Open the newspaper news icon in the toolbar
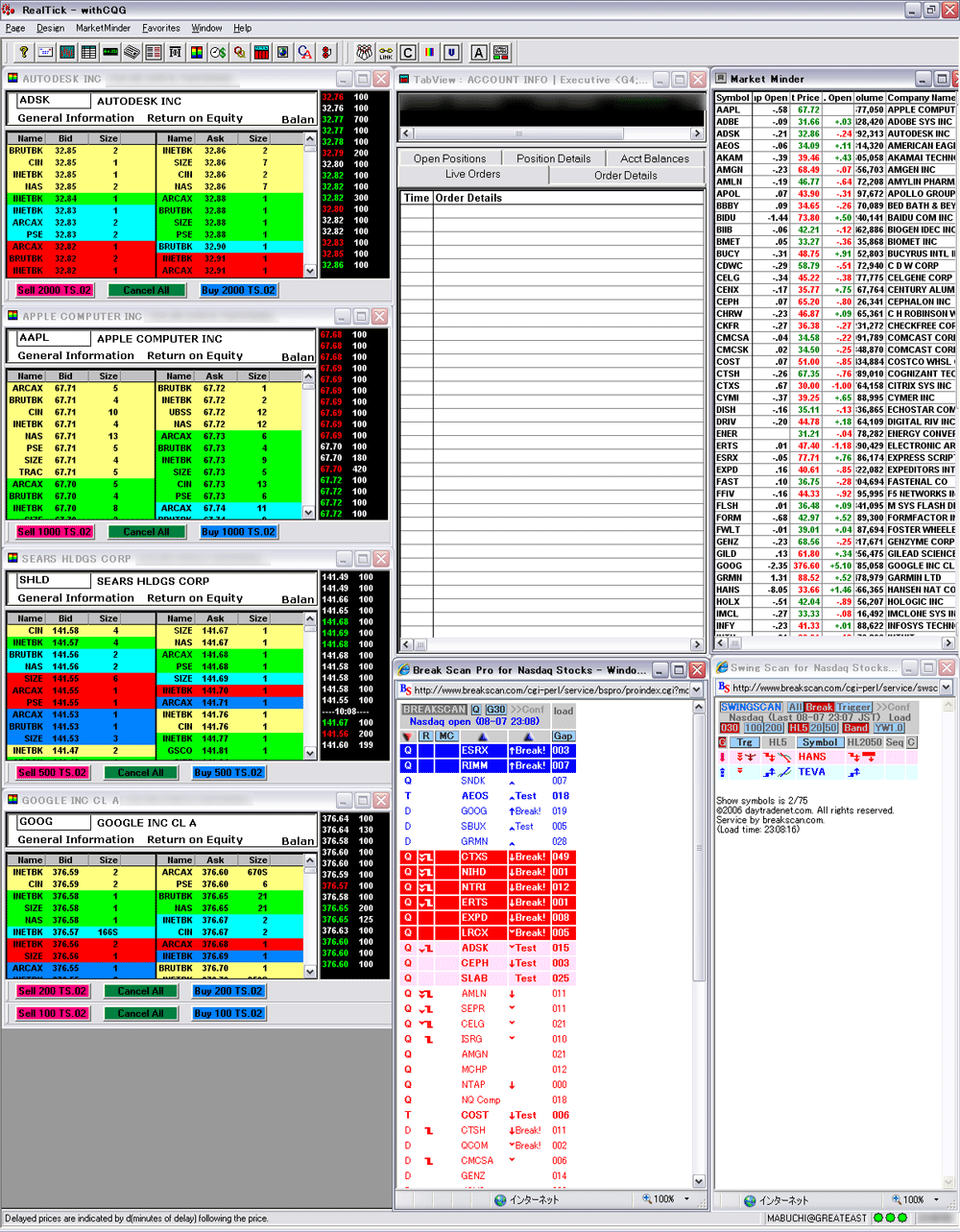The height and width of the screenshot is (1232, 960). (132, 52)
